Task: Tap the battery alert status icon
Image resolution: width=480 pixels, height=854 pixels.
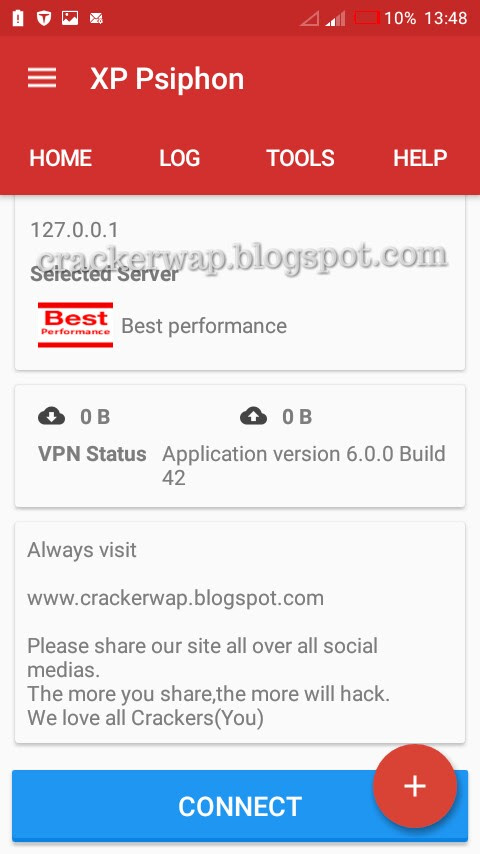Action: (18, 18)
